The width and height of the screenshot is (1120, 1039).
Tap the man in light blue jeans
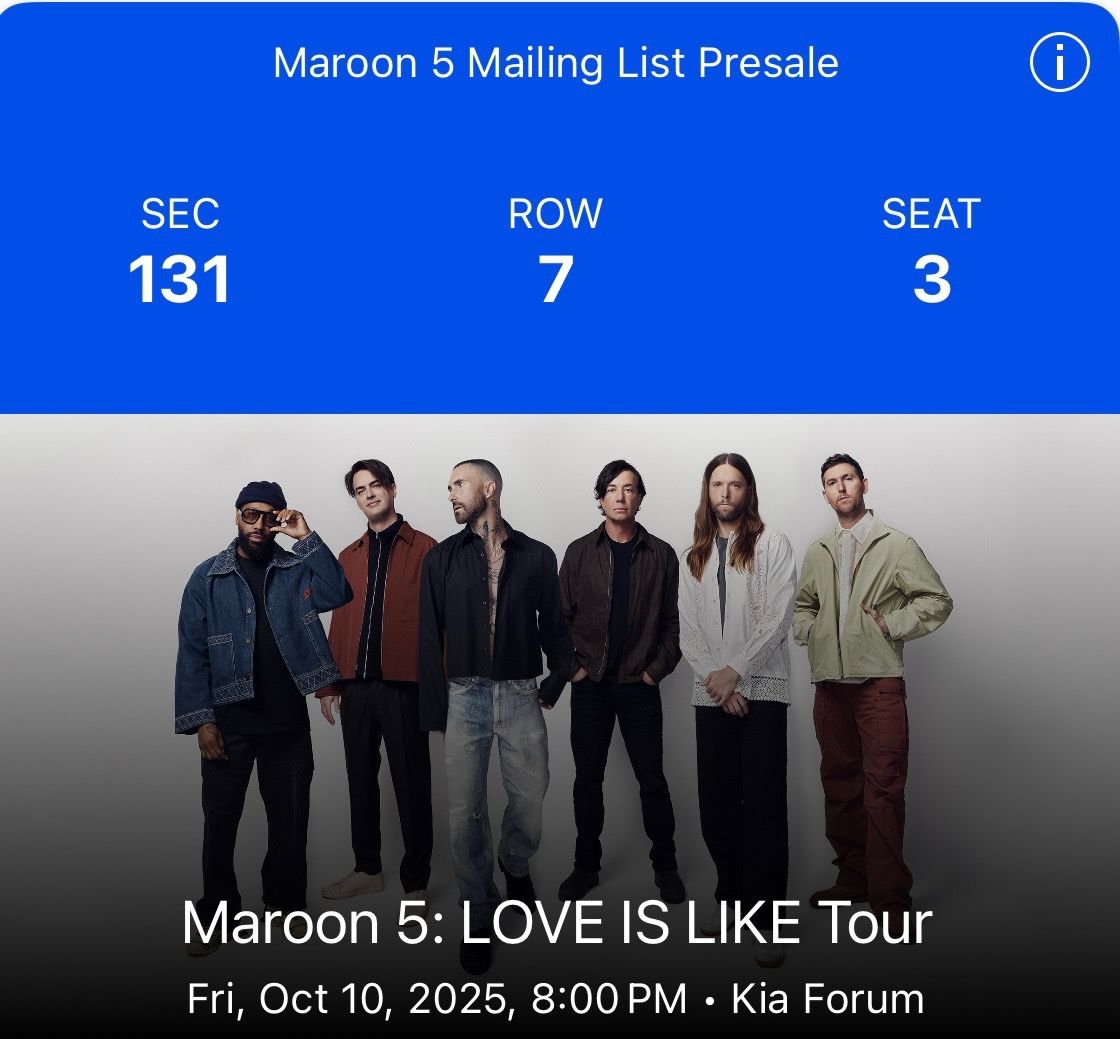pos(493,700)
